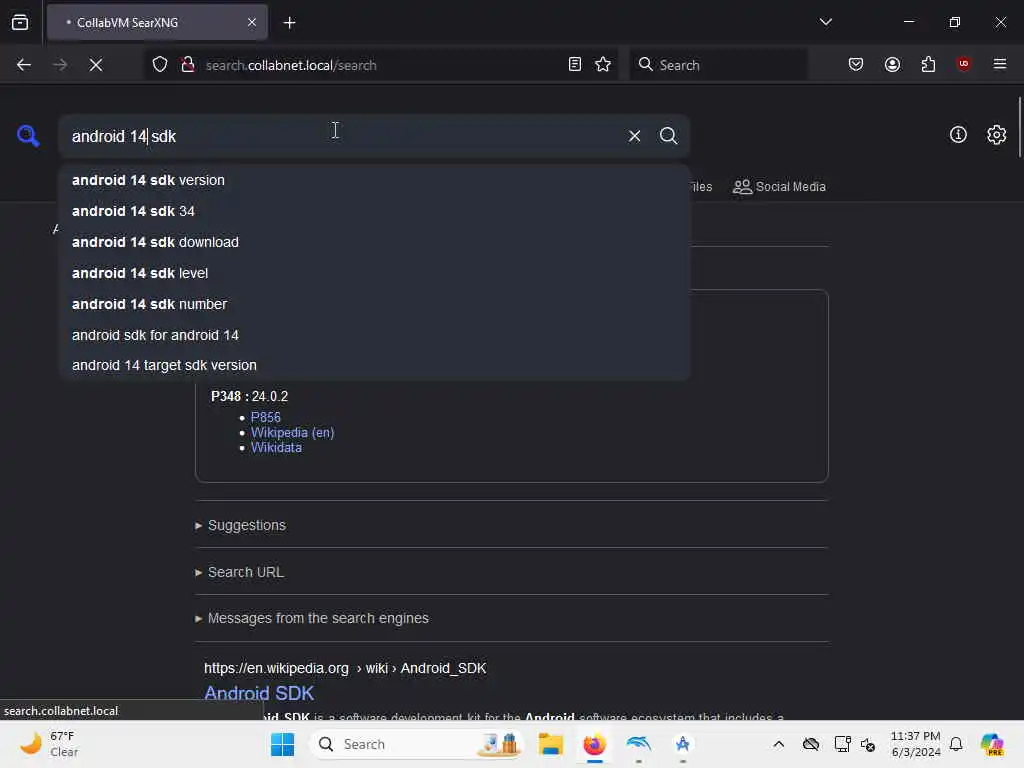Open the Windows Start menu

(283, 744)
